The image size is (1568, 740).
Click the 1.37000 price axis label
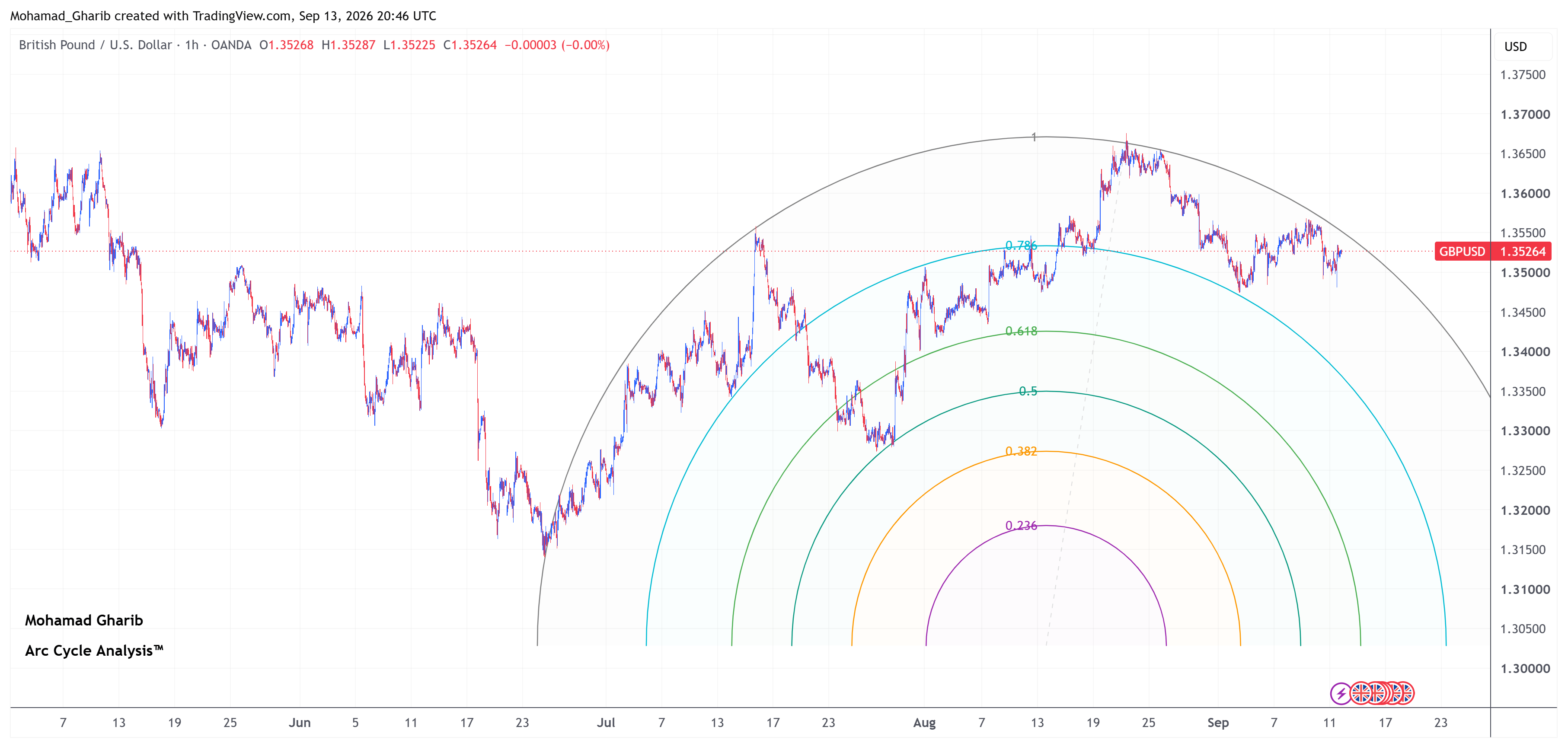[1525, 115]
